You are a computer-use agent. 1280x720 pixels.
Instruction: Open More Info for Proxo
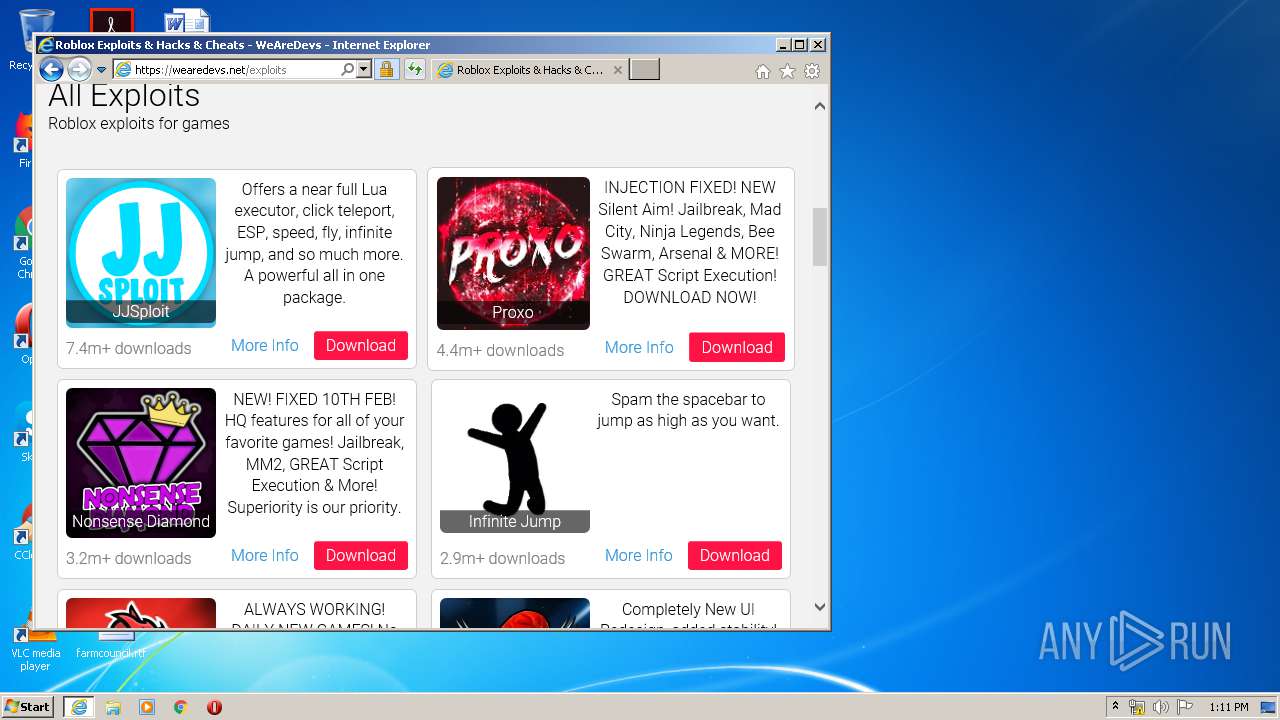pyautogui.click(x=639, y=347)
